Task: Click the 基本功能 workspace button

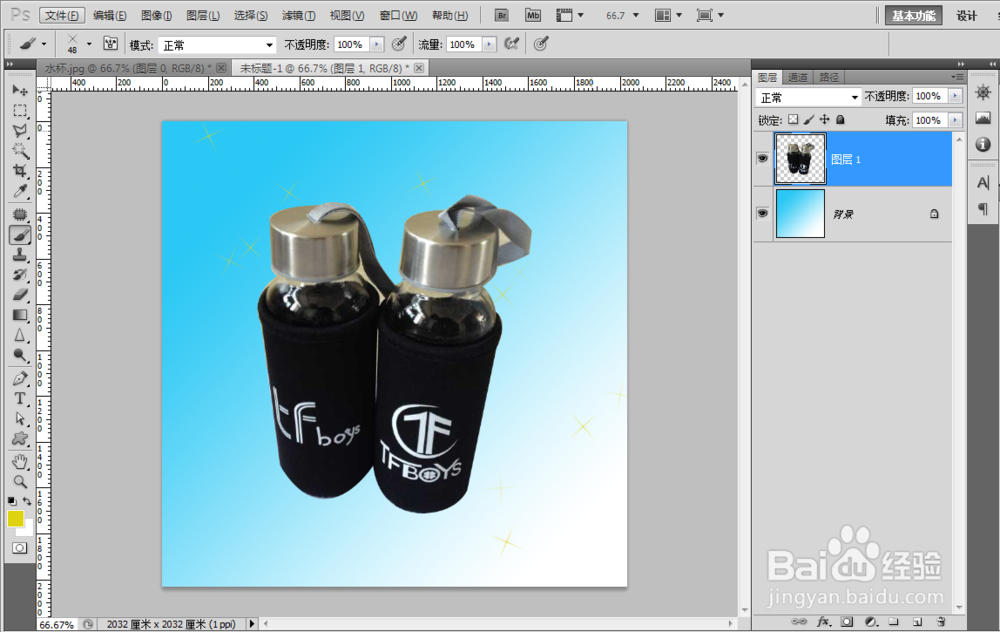Action: [x=913, y=15]
